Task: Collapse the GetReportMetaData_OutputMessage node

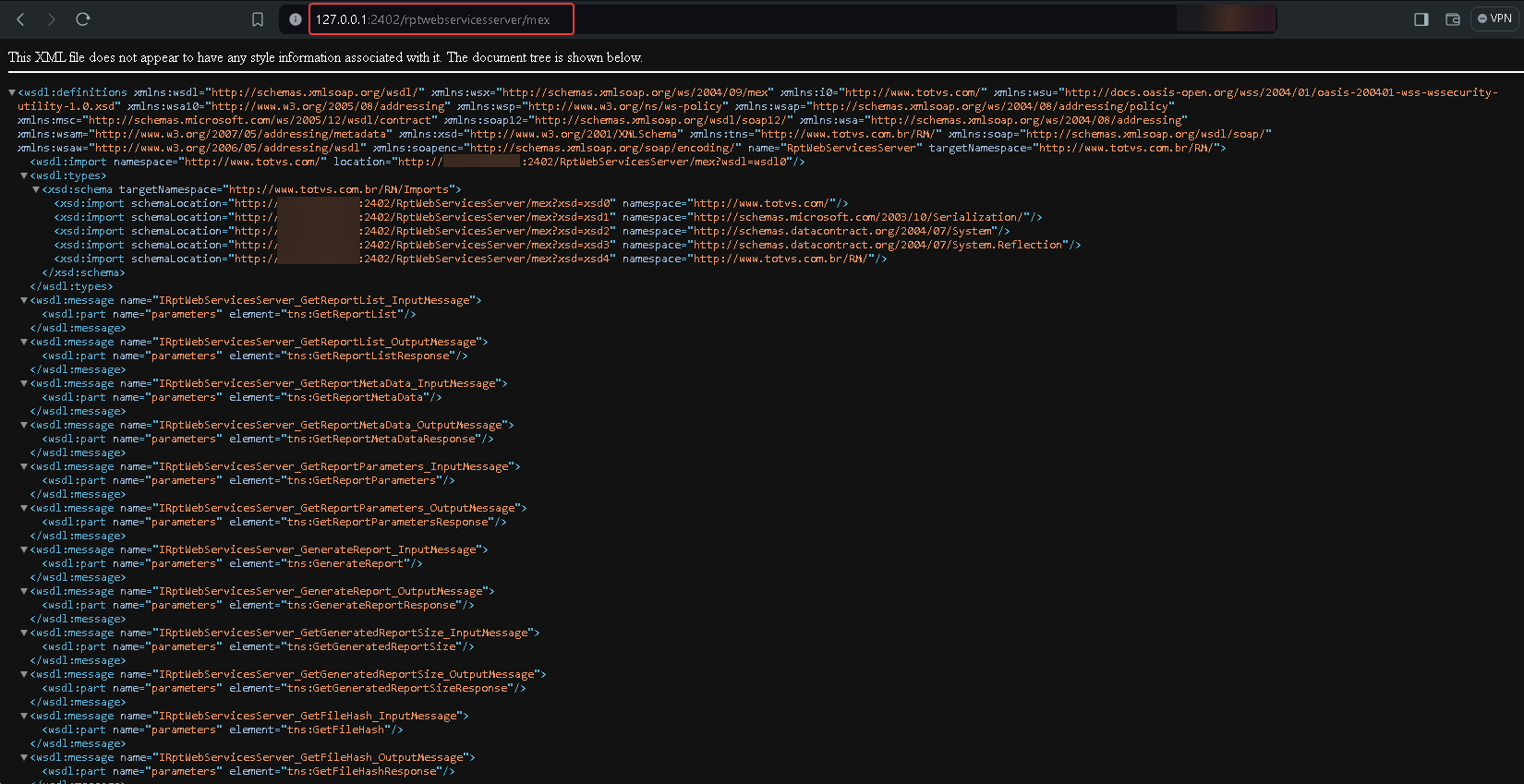Action: (x=24, y=425)
